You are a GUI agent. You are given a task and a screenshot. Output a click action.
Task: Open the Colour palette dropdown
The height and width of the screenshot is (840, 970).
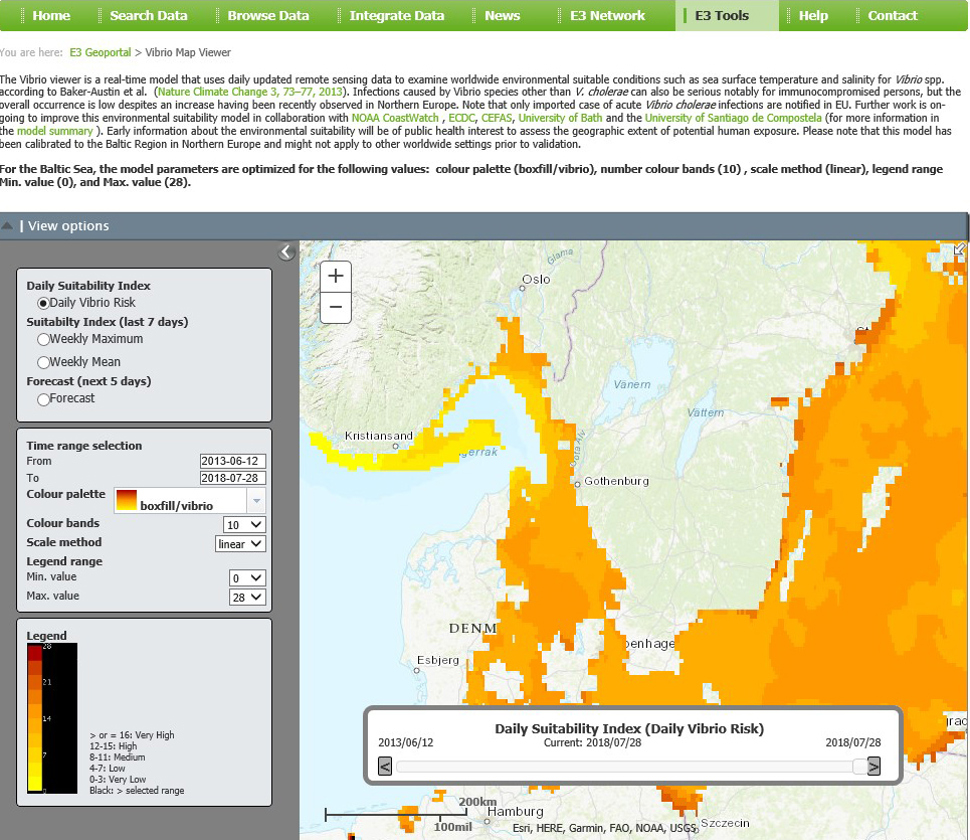click(x=256, y=501)
